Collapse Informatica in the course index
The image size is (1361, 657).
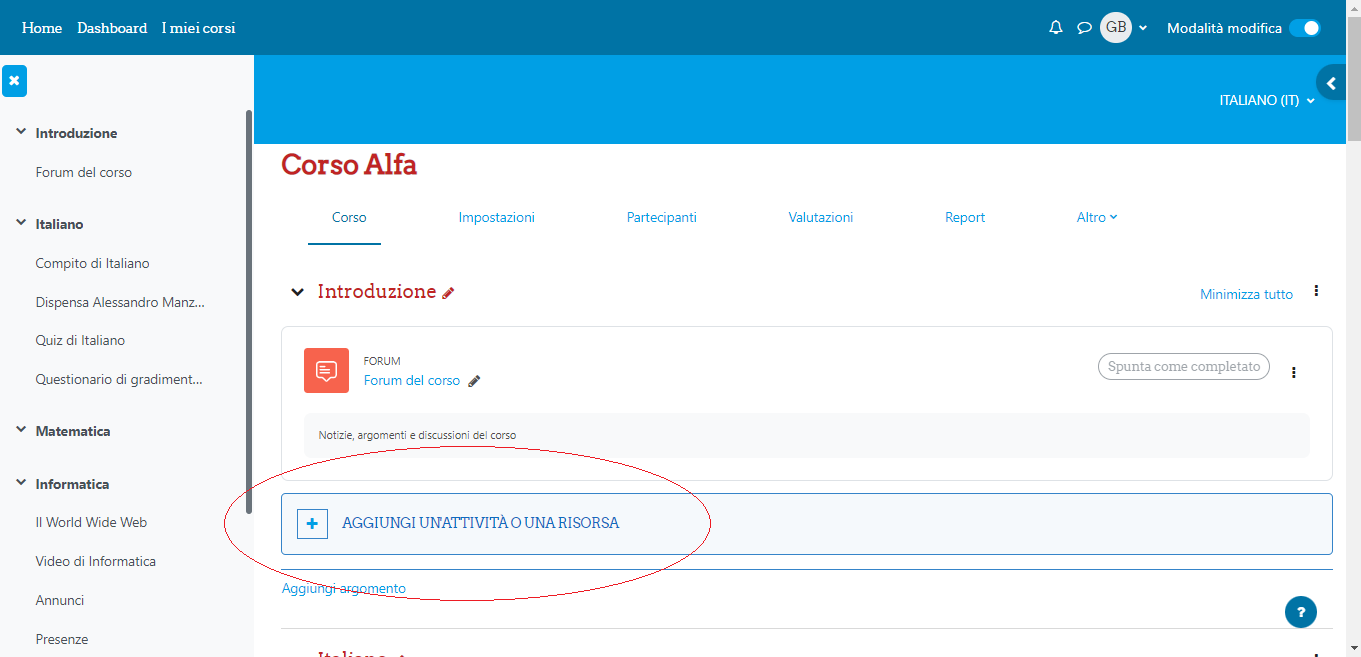point(20,483)
